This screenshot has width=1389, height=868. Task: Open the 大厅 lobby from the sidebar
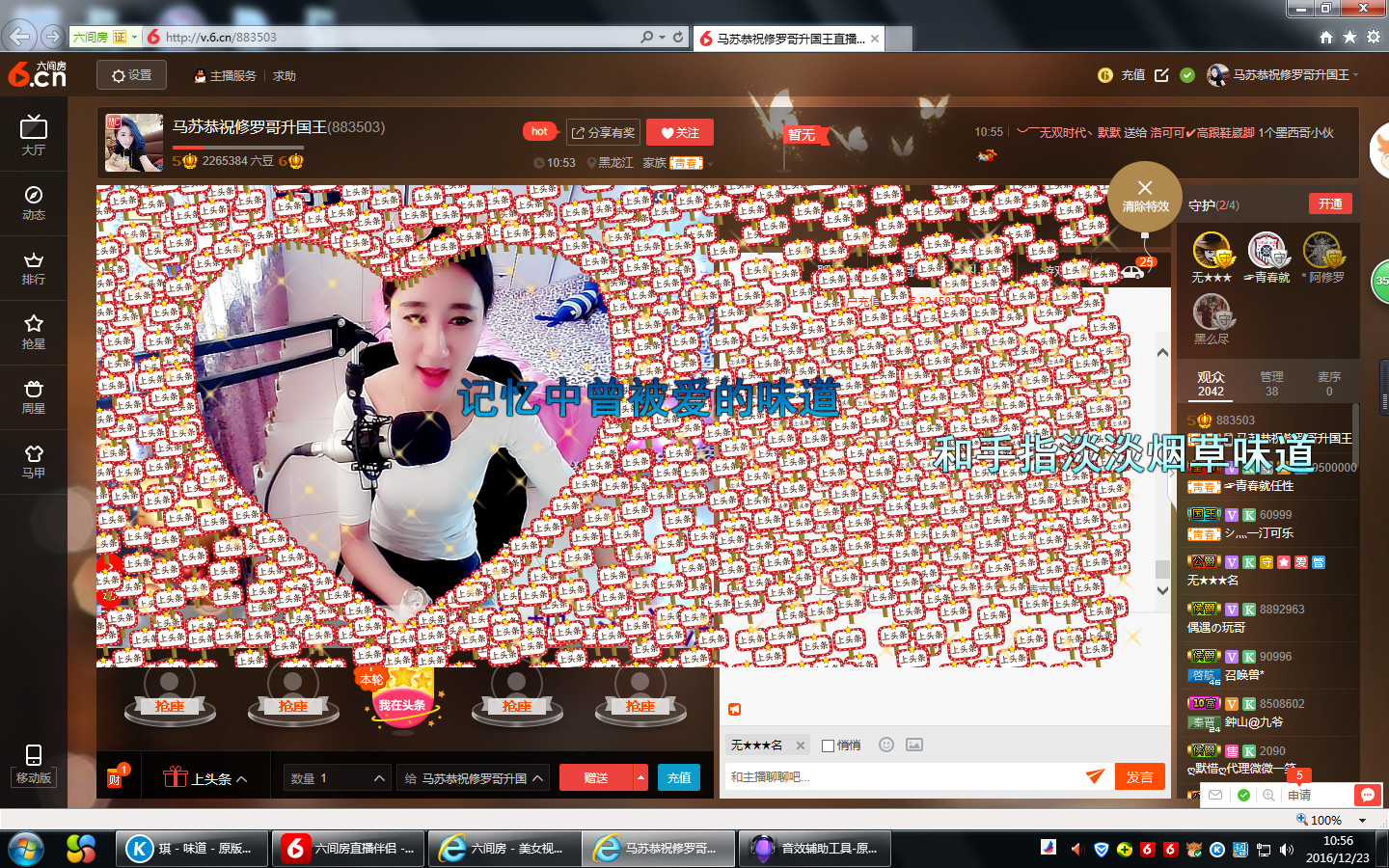[34, 136]
